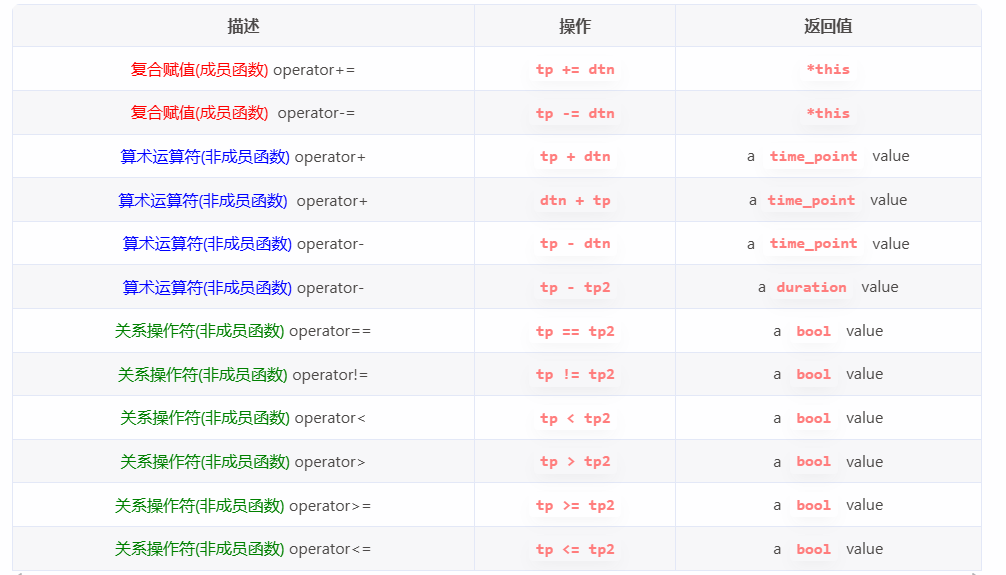Click code snippet tp < tp2
The height and width of the screenshot is (575, 1006).
(575, 418)
